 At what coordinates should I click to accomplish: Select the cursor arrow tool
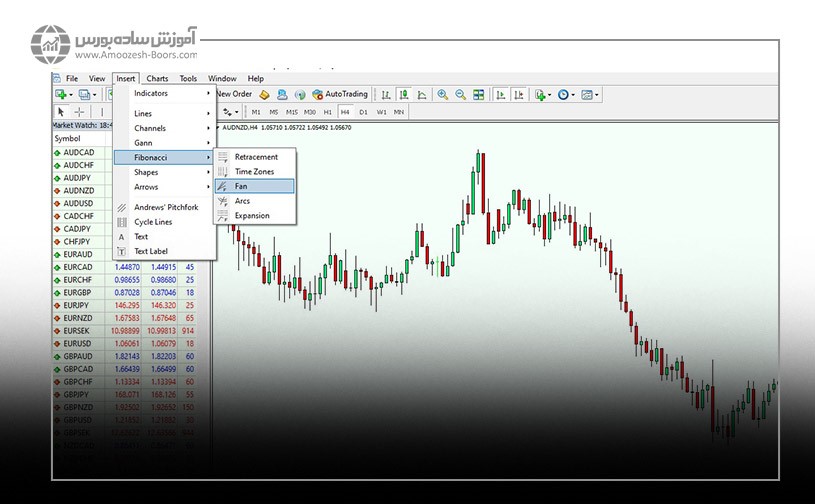[61, 112]
